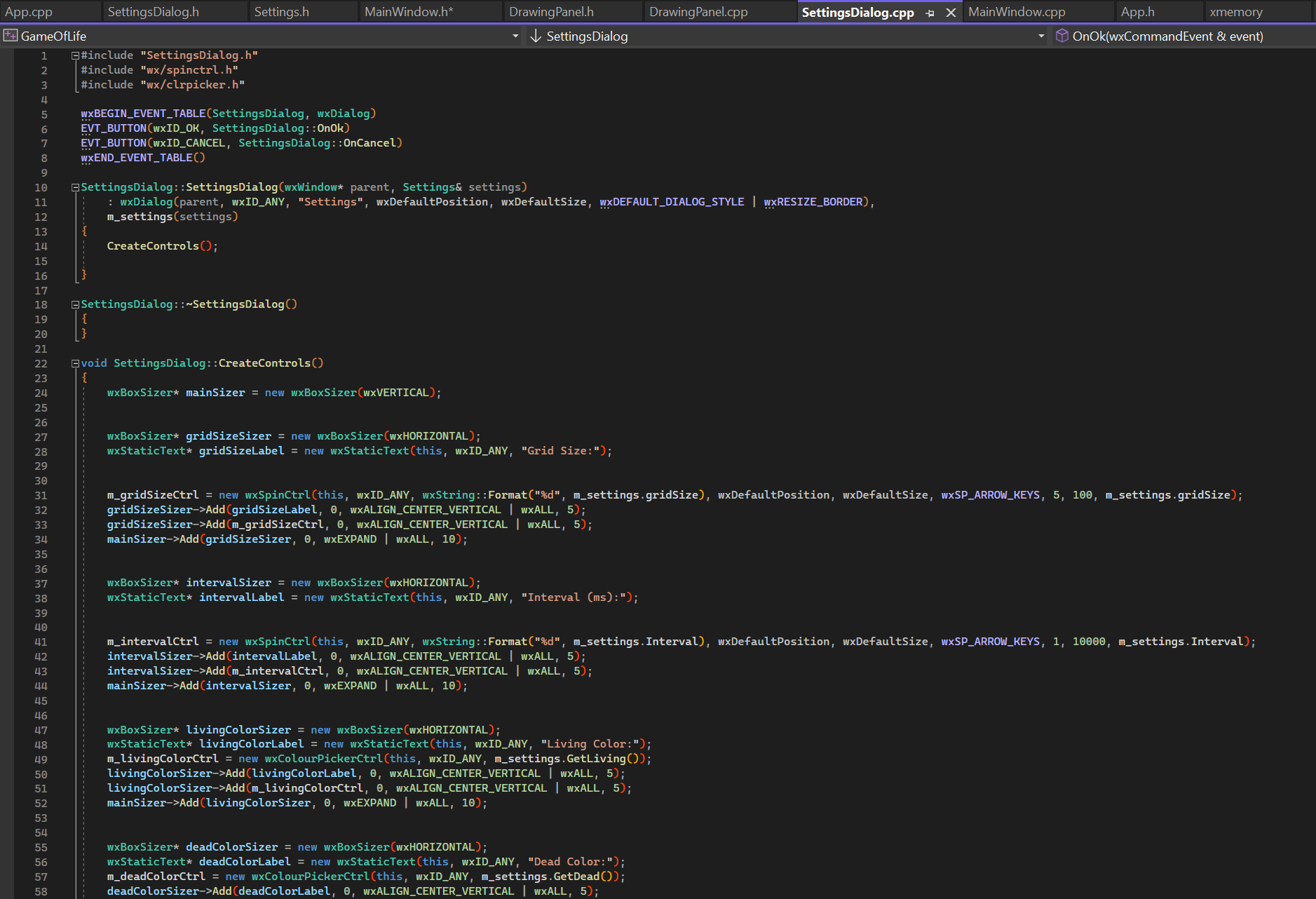Collapse the #include block at line 1
Image resolution: width=1316 pixels, height=899 pixels.
[x=75, y=55]
